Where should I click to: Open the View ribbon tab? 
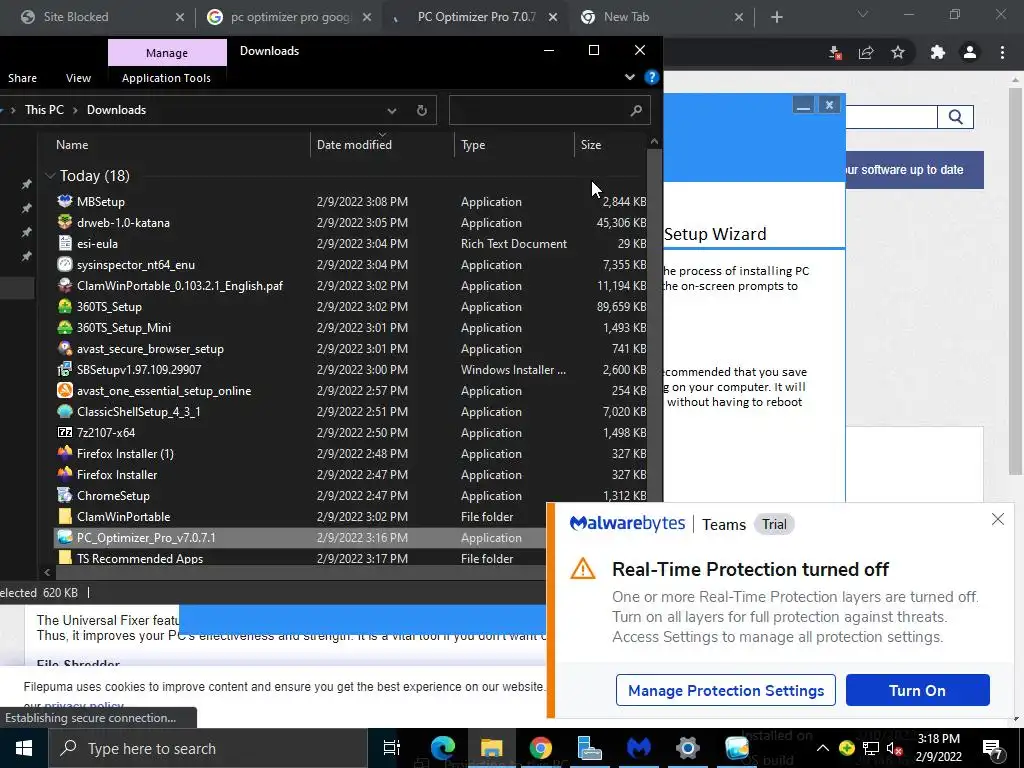coord(78,78)
